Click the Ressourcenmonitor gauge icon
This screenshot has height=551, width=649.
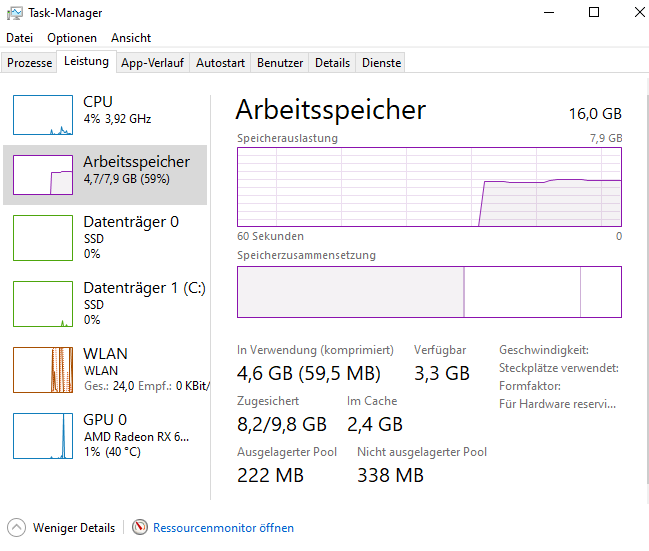[x=140, y=527]
